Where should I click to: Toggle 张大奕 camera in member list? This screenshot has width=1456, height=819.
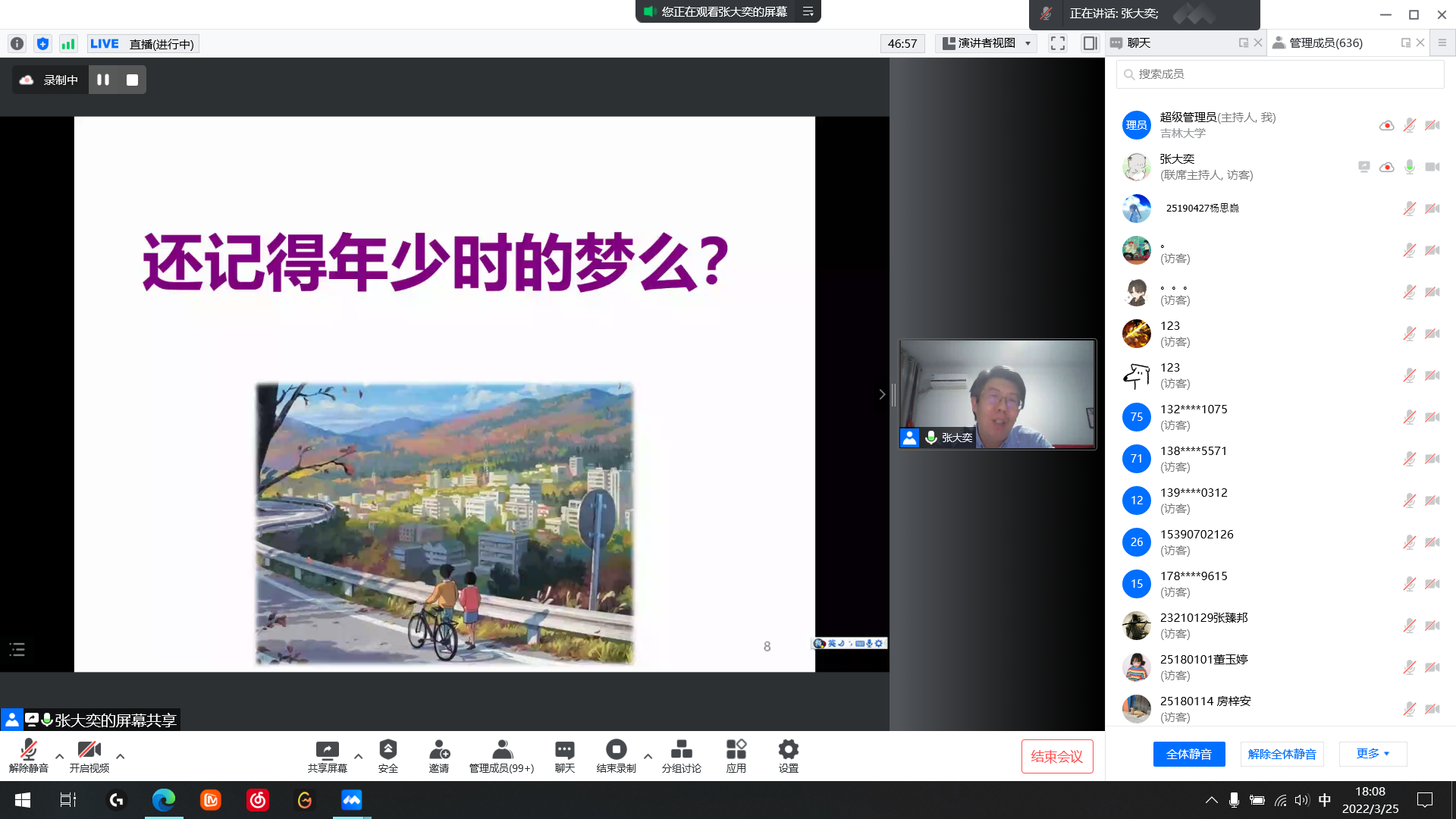[1432, 167]
